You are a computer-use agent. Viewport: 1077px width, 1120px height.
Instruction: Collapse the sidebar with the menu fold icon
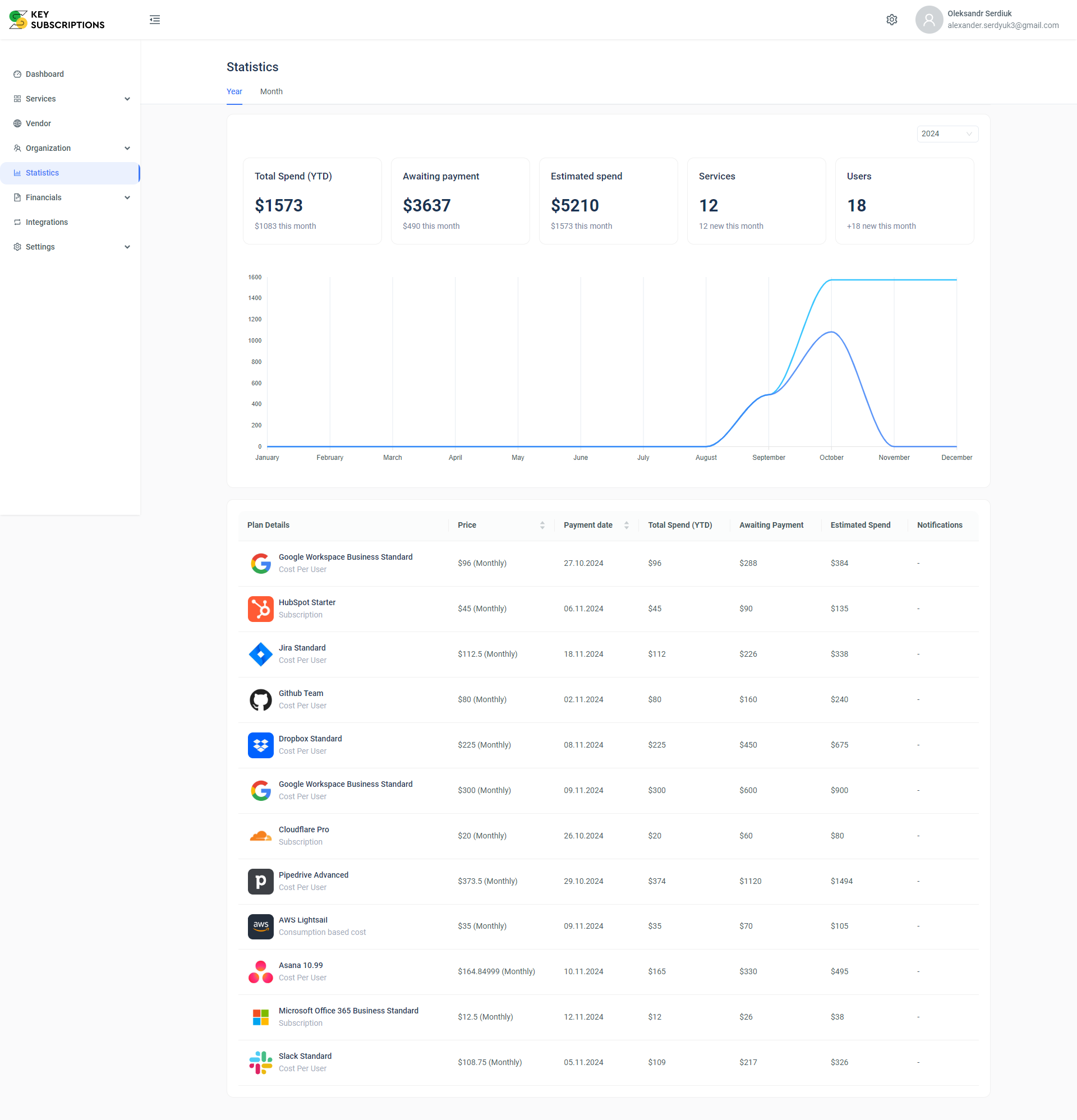click(x=155, y=20)
